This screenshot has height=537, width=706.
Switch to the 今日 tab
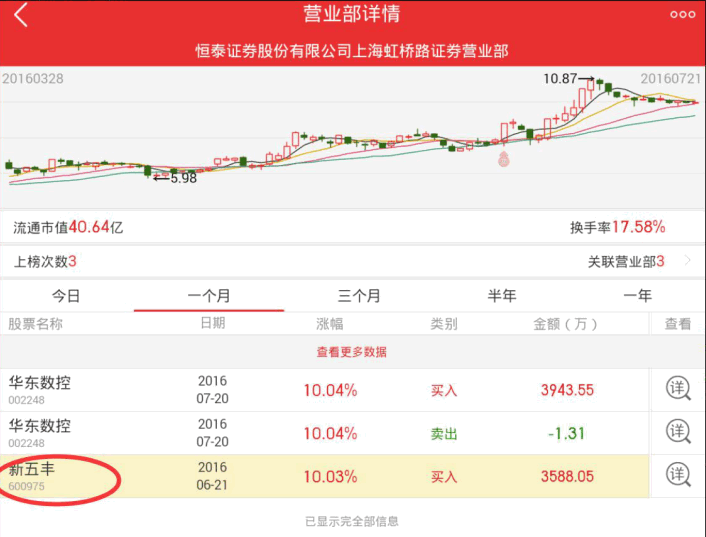click(x=66, y=296)
